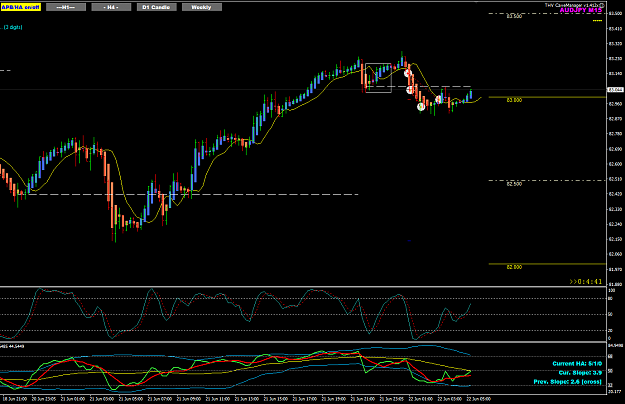Click the 21 Jun 15:00 time axis label
The image size is (625, 404).
[x=275, y=399]
